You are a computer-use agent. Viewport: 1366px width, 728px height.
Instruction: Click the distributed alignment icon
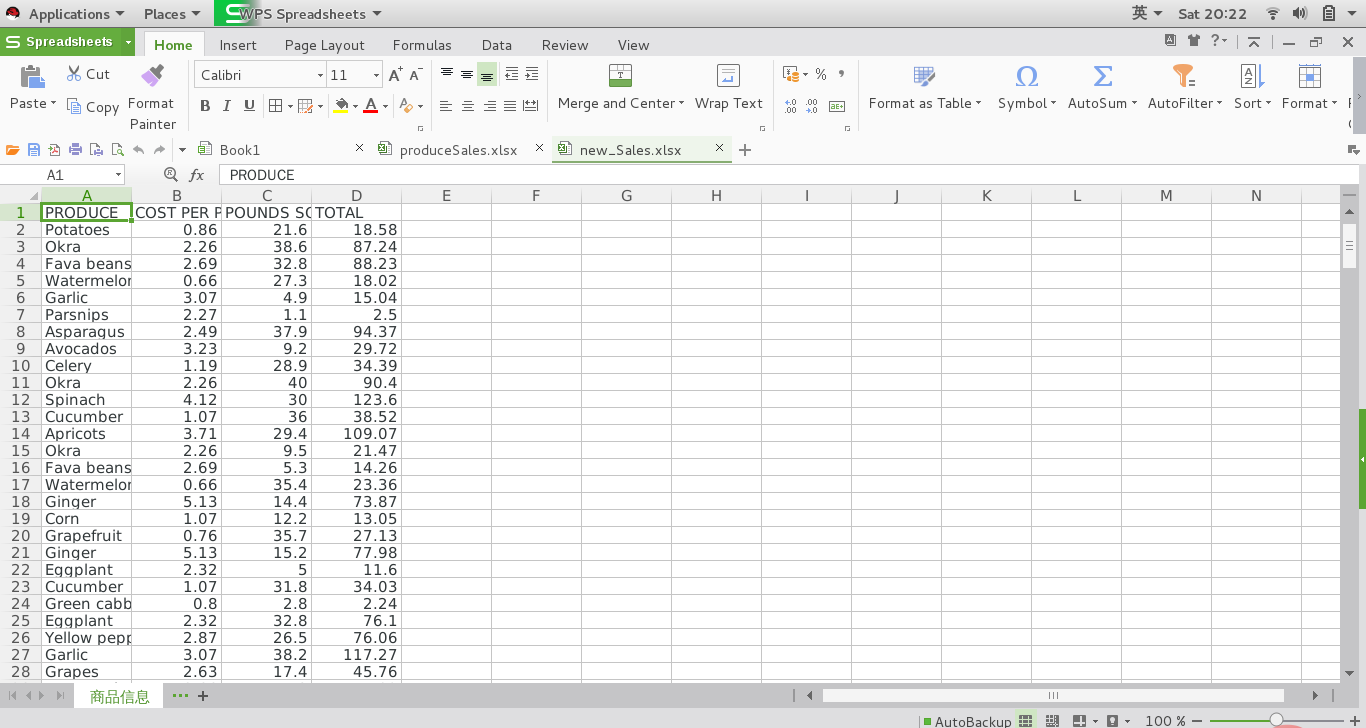click(x=531, y=106)
